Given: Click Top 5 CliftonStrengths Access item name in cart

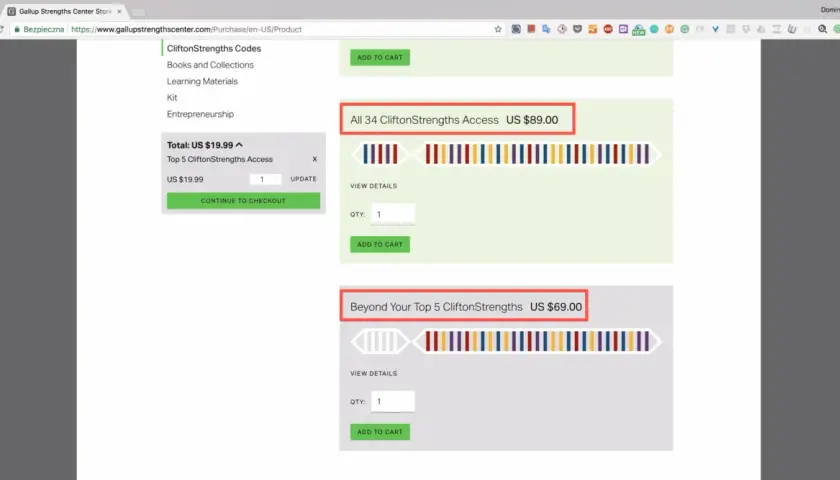Looking at the screenshot, I should [x=220, y=159].
